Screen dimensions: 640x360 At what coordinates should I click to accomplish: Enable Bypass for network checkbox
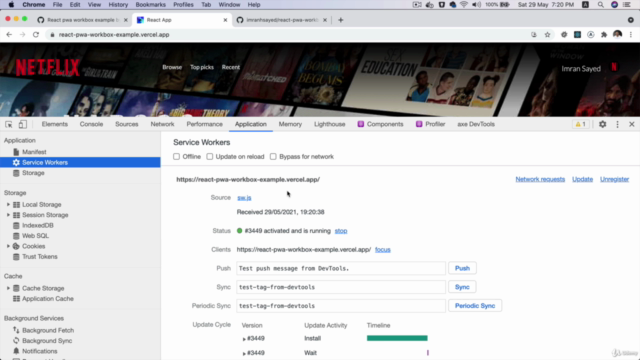click(x=273, y=157)
